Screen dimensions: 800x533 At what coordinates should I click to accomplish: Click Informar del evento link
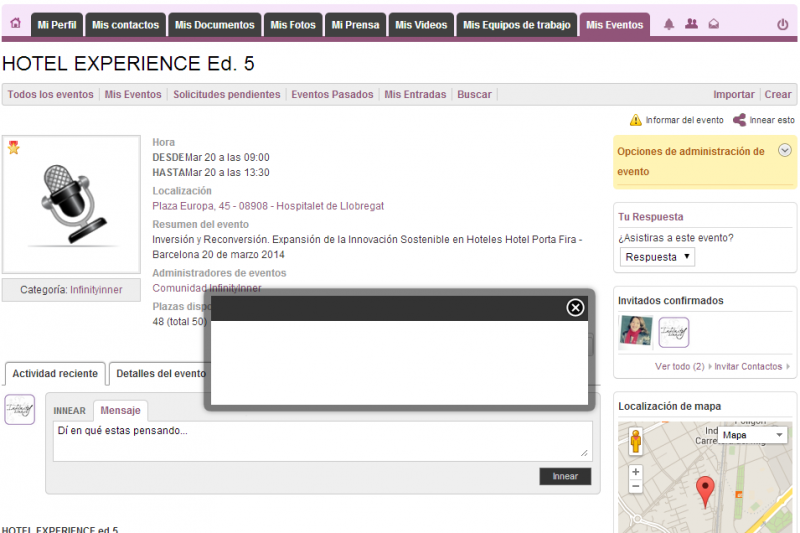(x=684, y=120)
